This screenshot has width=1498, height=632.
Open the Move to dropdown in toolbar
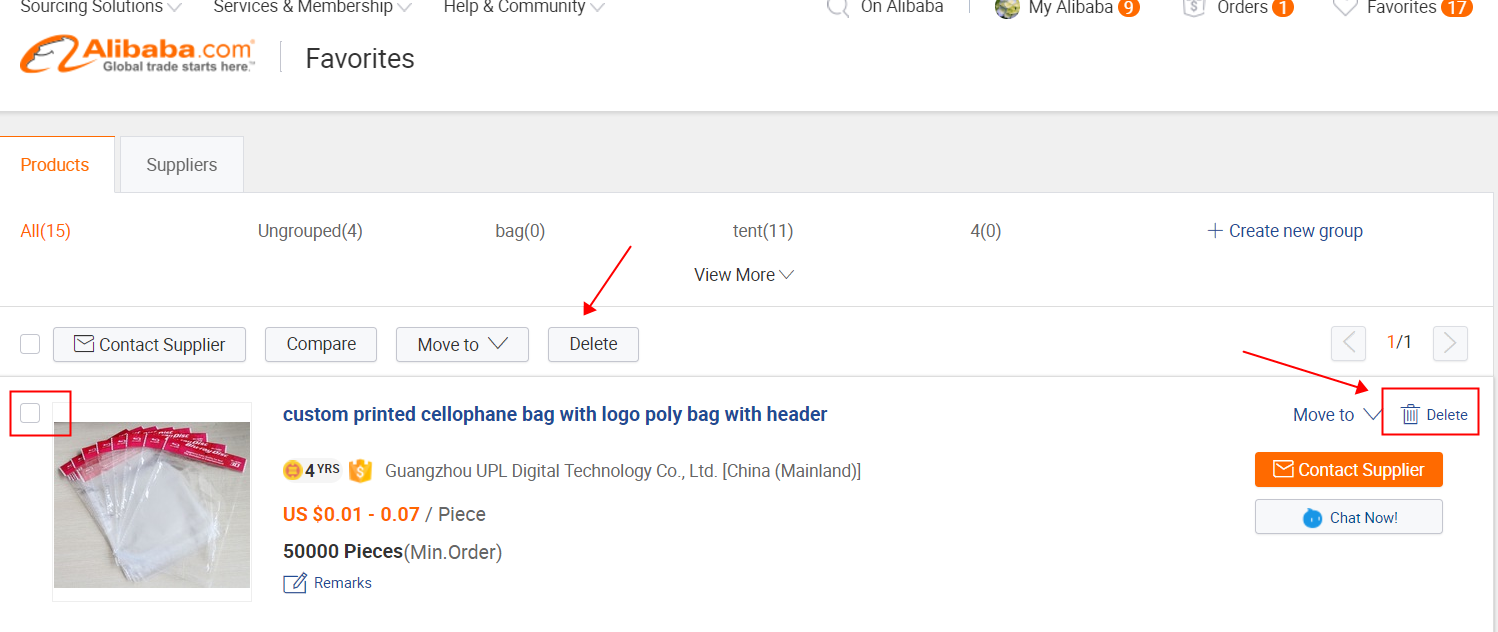(462, 344)
